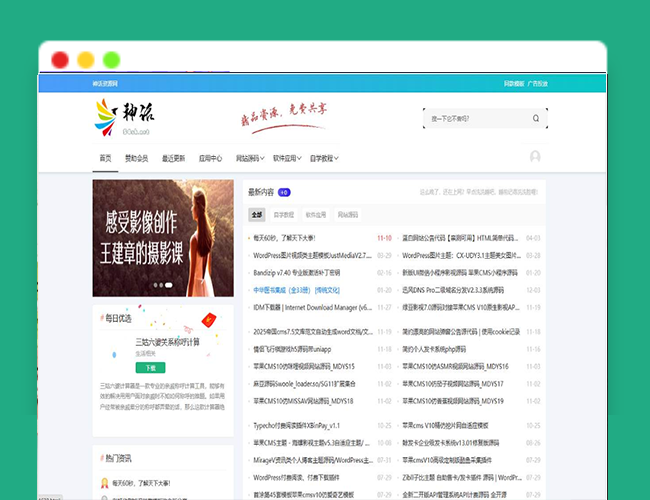
Task: Click the medal icon beside 每天60秒 in 热门资讯
Action: [104, 483]
